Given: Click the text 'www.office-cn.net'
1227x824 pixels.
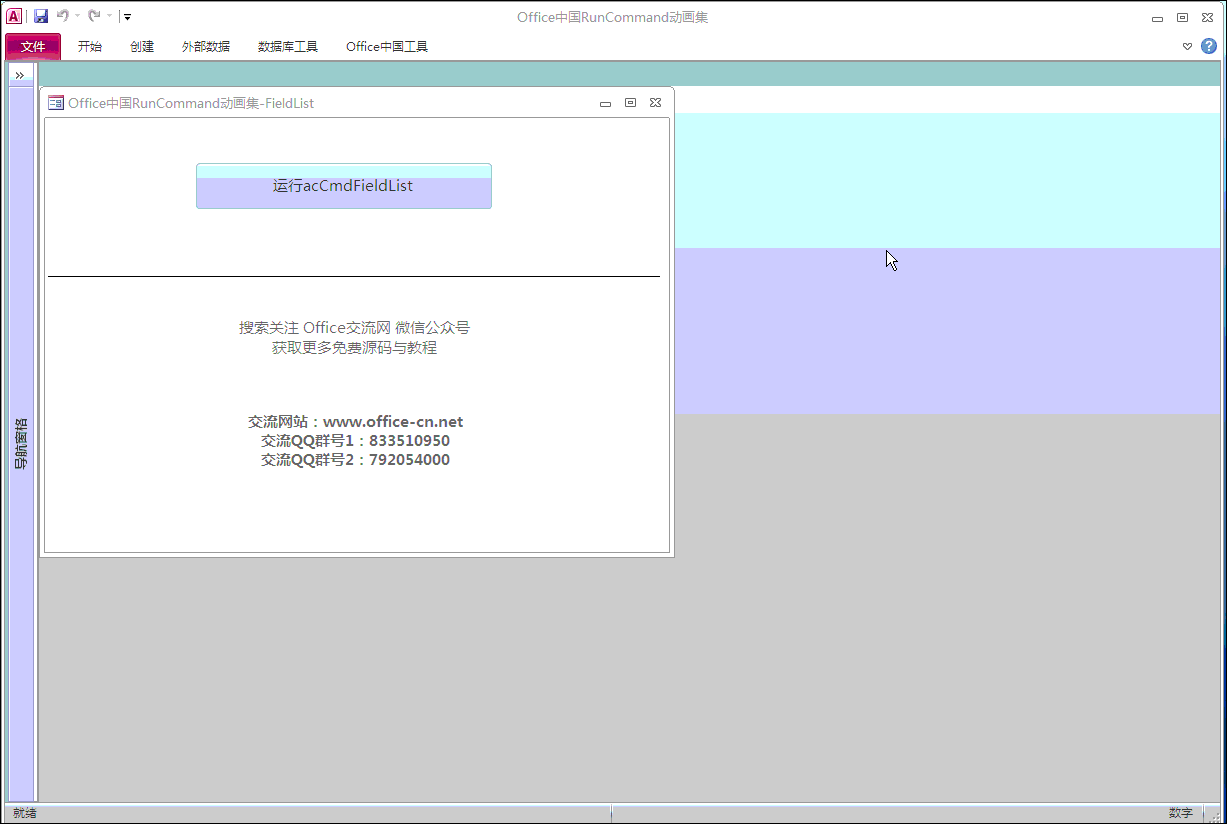Looking at the screenshot, I should (x=393, y=422).
